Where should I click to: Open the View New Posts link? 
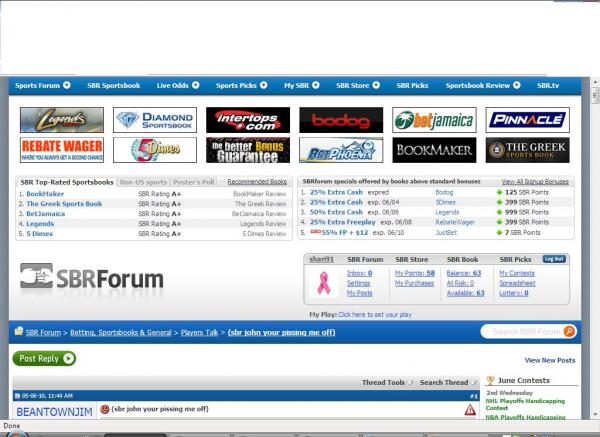click(549, 360)
